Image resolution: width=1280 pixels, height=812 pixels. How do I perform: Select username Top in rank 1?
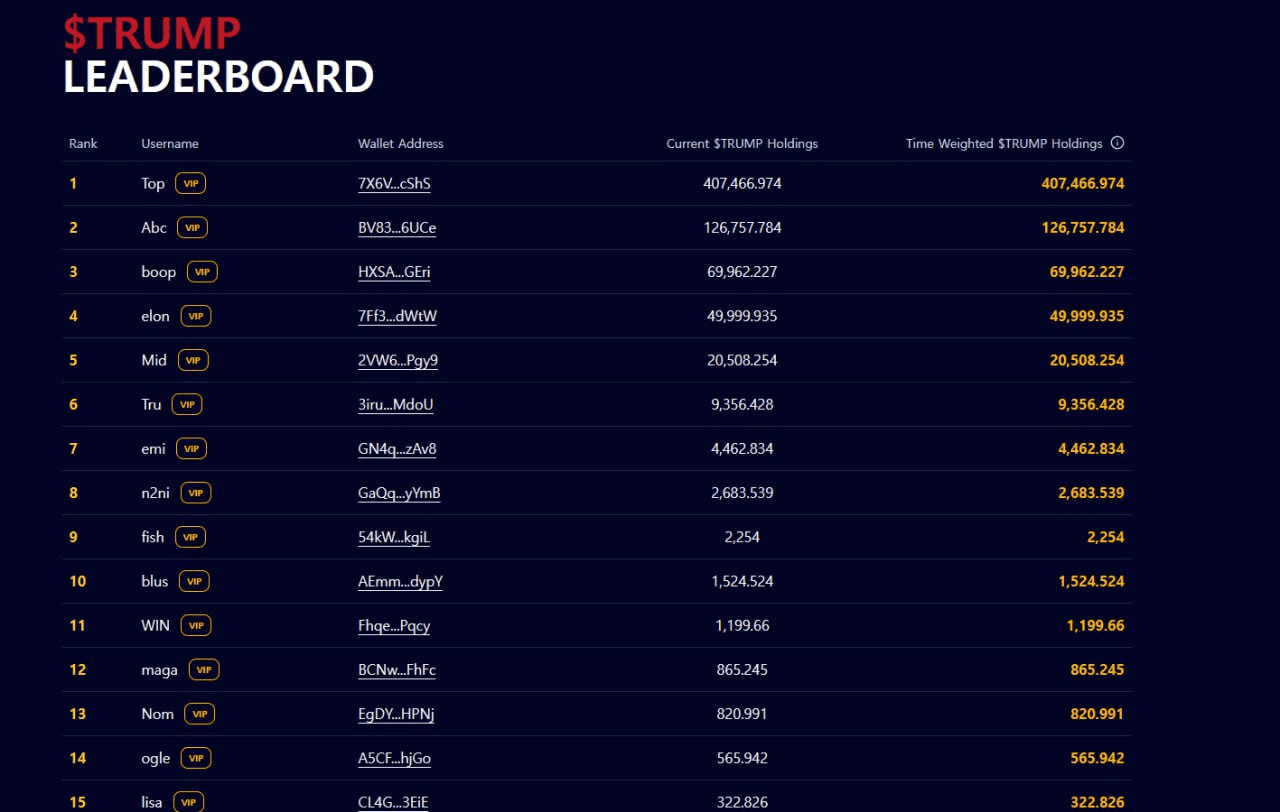(153, 184)
